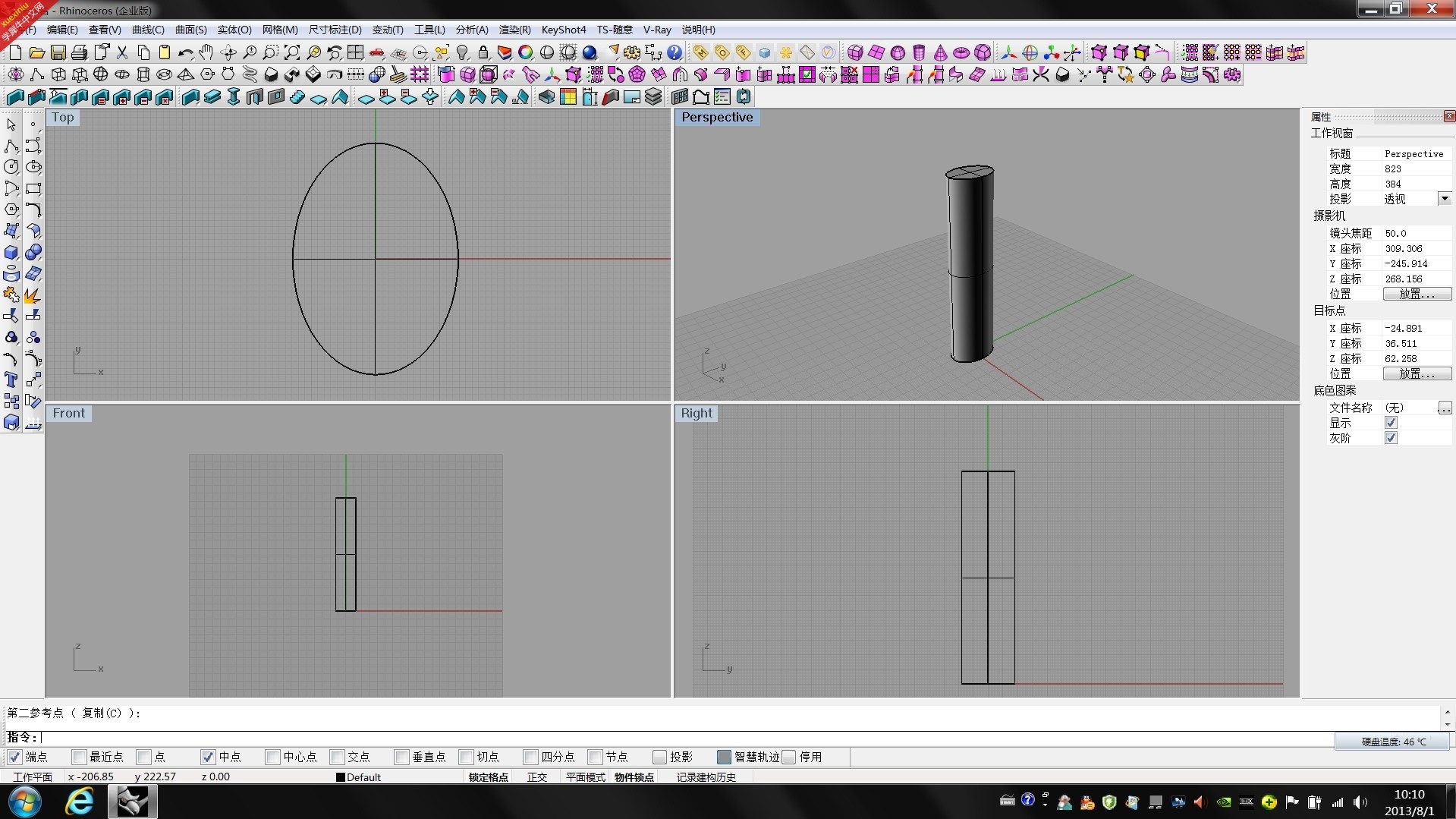Viewport: 1456px width, 819px height.
Task: Toggle the 切点 (Tangent) osnap checkbox
Action: coord(466,757)
